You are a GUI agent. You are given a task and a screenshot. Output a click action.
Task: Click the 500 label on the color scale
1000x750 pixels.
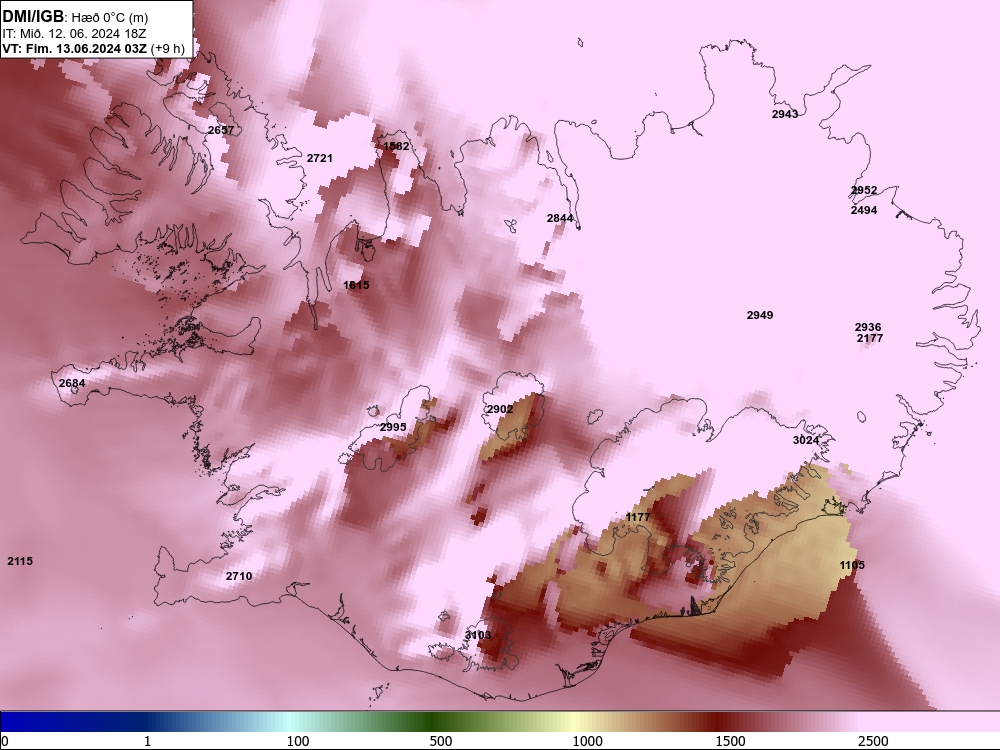pos(441,741)
